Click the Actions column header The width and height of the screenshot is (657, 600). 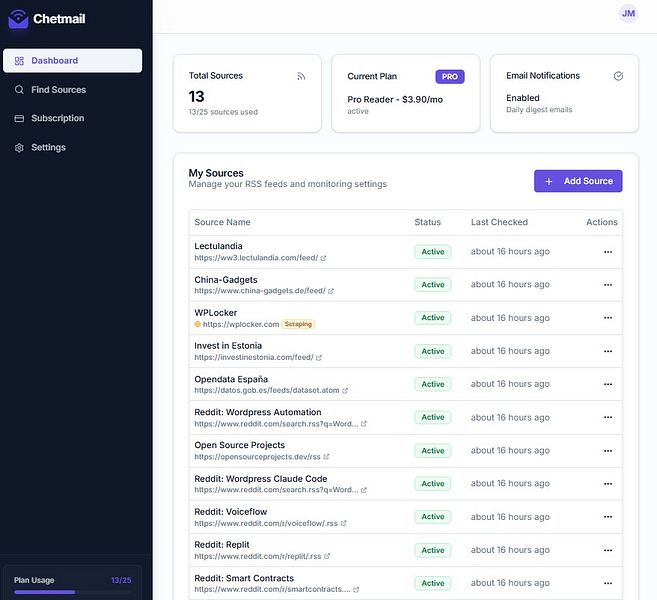602,222
